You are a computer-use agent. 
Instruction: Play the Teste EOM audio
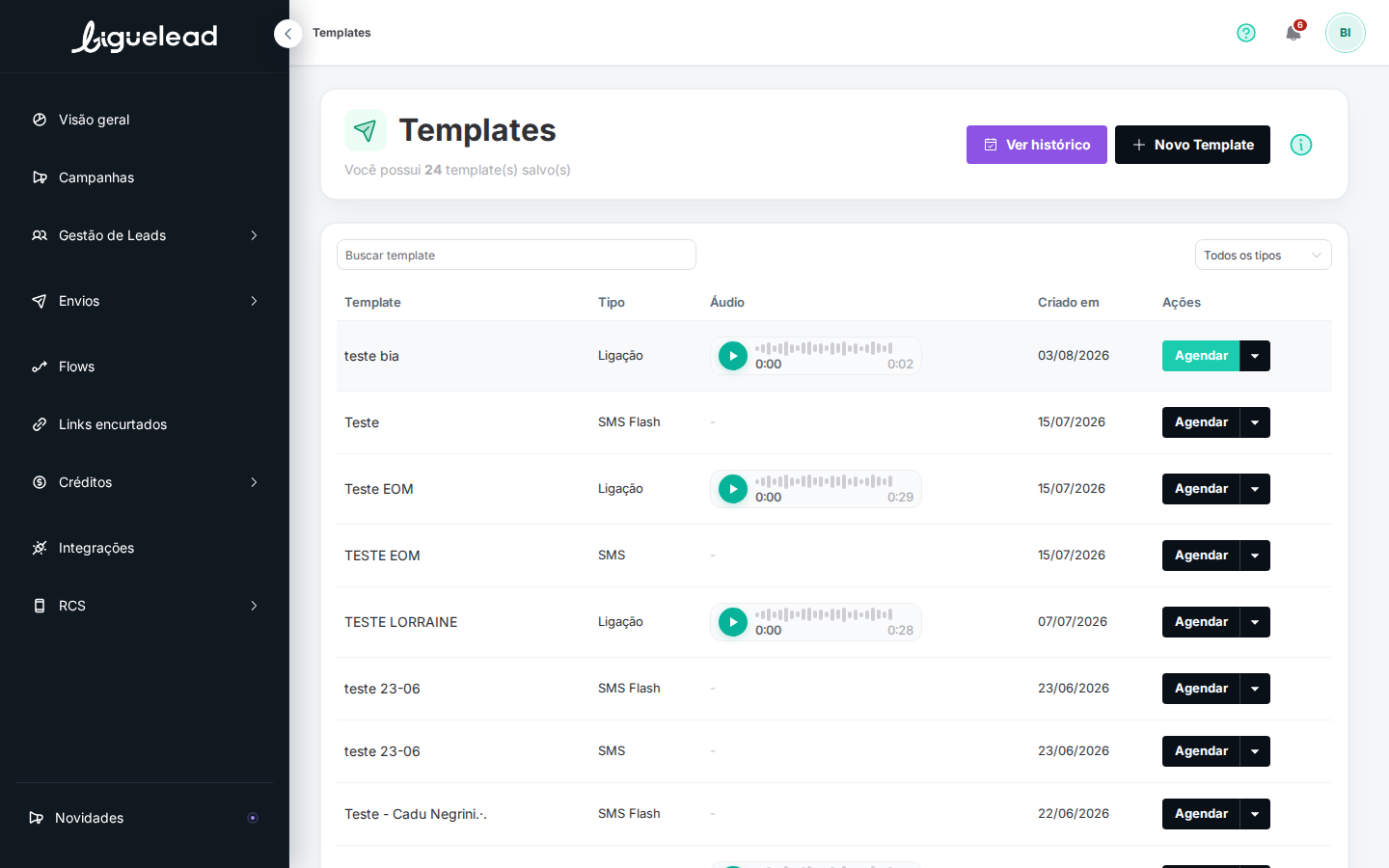click(x=733, y=489)
